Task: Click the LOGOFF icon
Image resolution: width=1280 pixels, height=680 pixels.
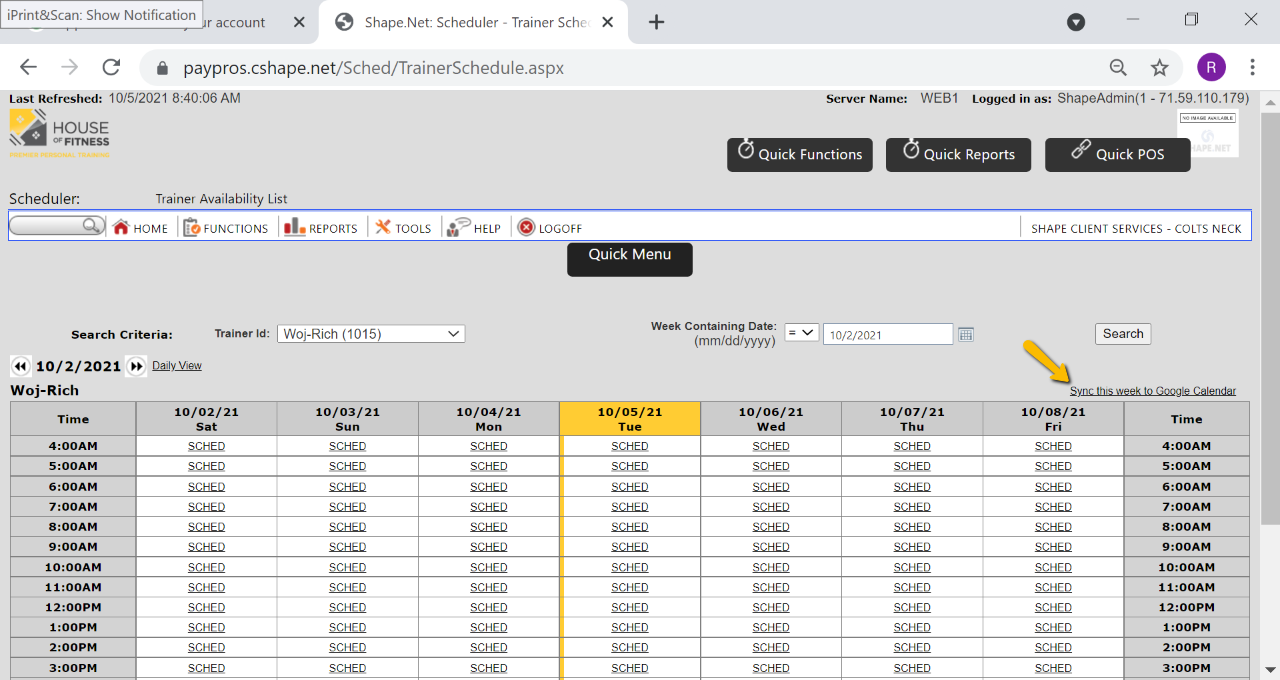Action: [529, 227]
